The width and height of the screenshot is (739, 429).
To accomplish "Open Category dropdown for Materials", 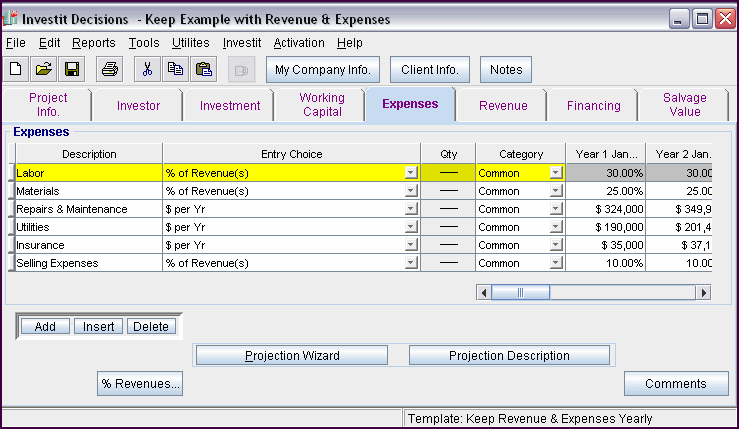I will click(556, 191).
